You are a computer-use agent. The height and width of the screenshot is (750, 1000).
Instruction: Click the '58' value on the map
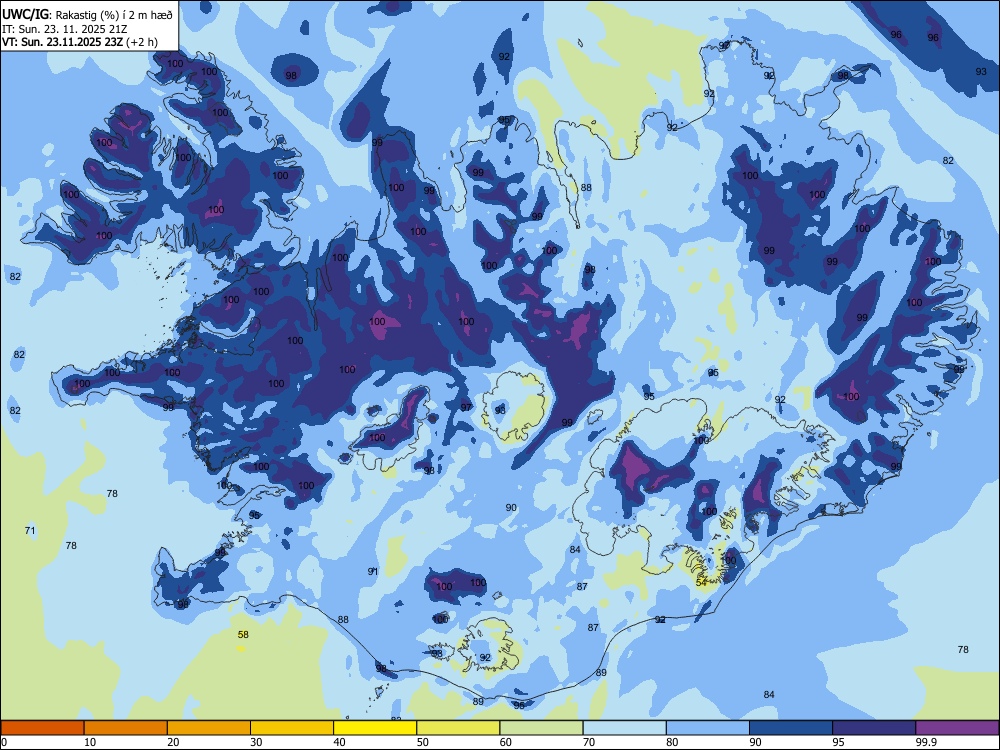click(x=243, y=635)
